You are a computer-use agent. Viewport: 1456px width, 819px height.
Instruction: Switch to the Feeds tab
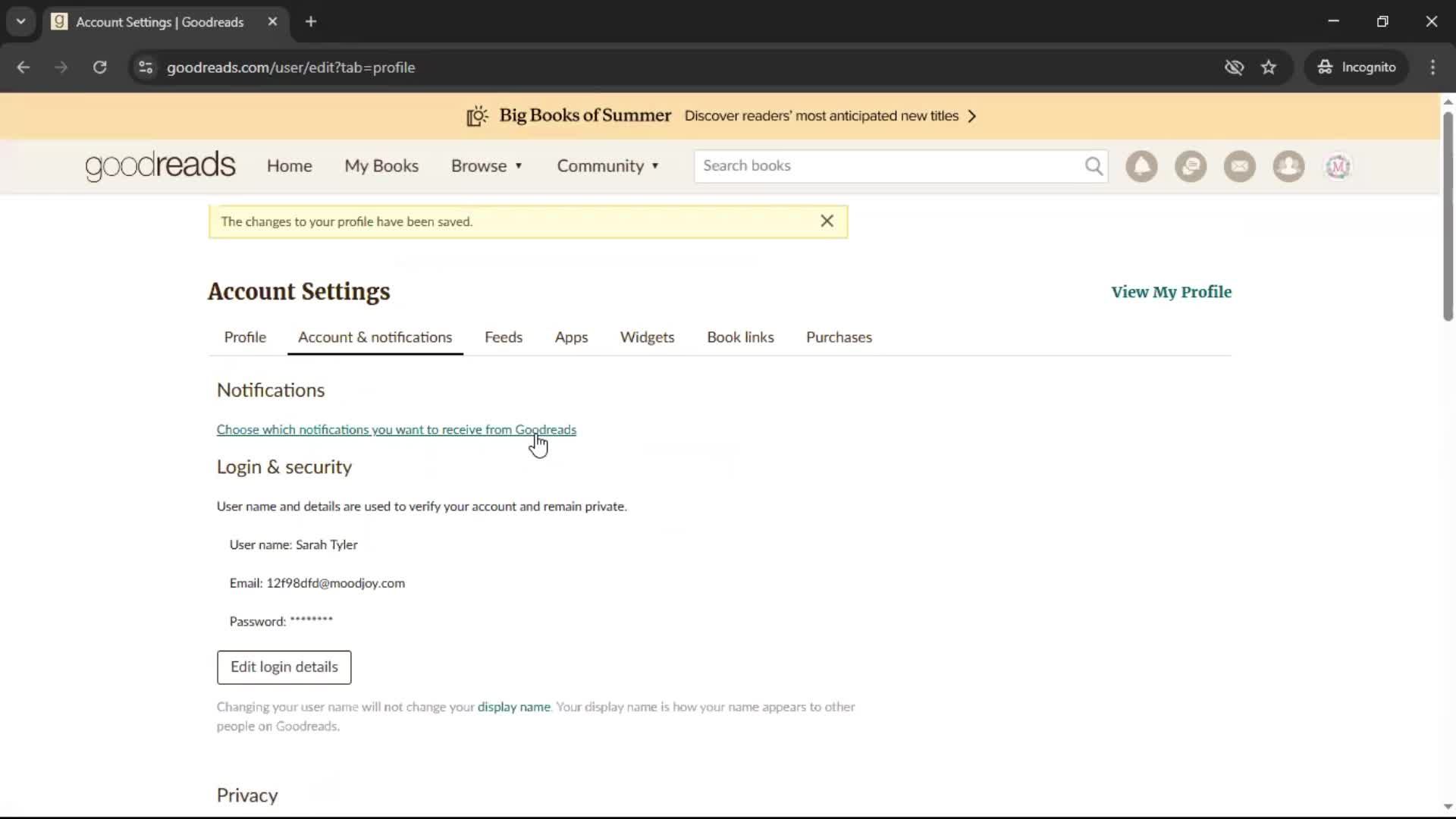coord(504,337)
